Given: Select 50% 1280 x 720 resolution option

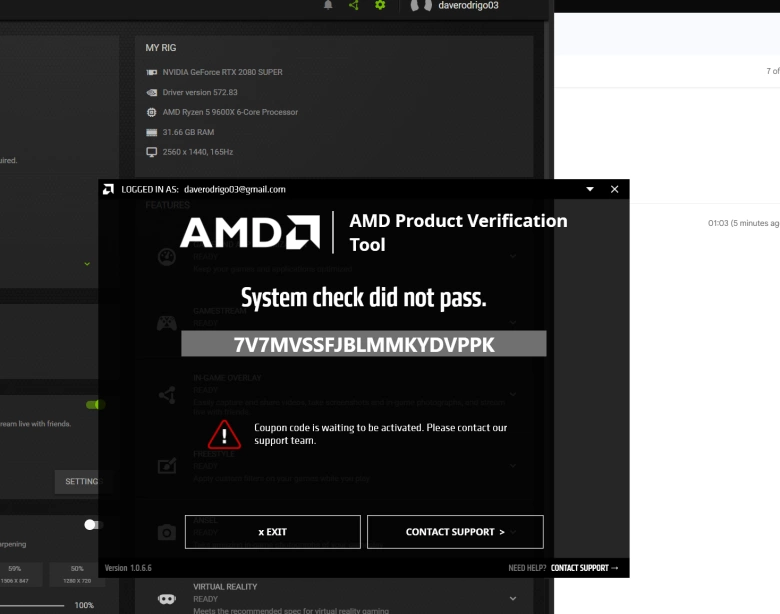Looking at the screenshot, I should [x=77, y=574].
